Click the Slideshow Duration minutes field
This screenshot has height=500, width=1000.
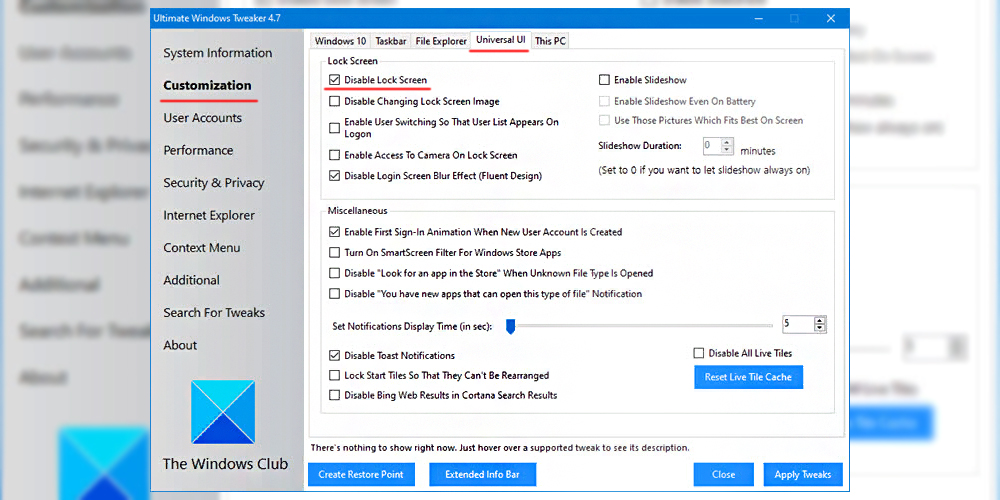pos(713,146)
